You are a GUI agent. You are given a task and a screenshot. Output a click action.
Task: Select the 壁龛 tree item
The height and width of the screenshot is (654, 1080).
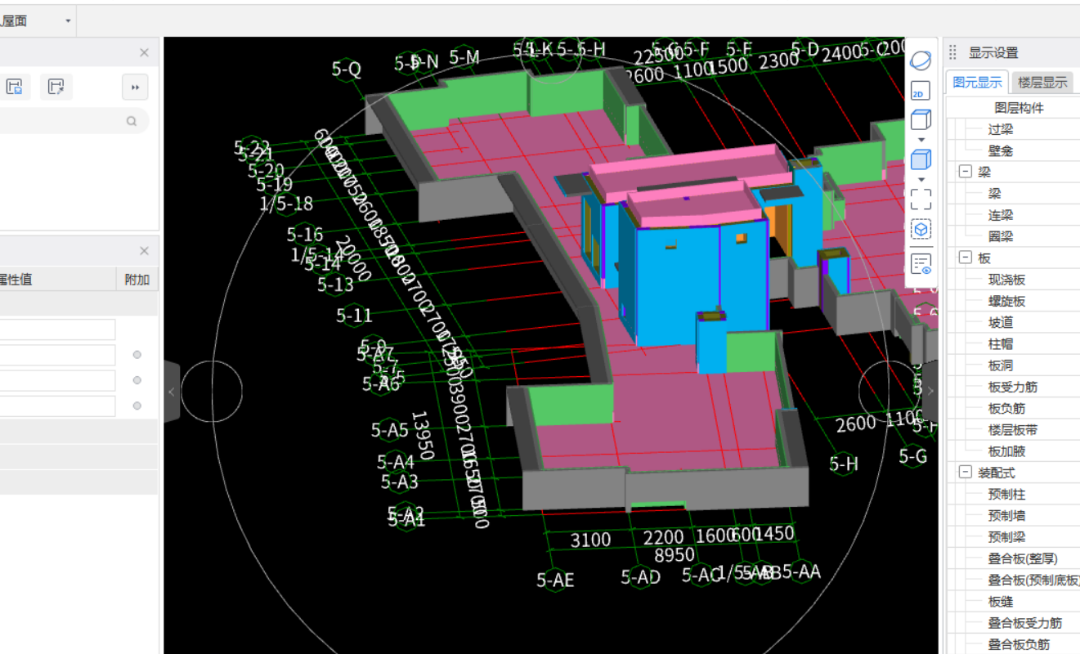(1000, 150)
